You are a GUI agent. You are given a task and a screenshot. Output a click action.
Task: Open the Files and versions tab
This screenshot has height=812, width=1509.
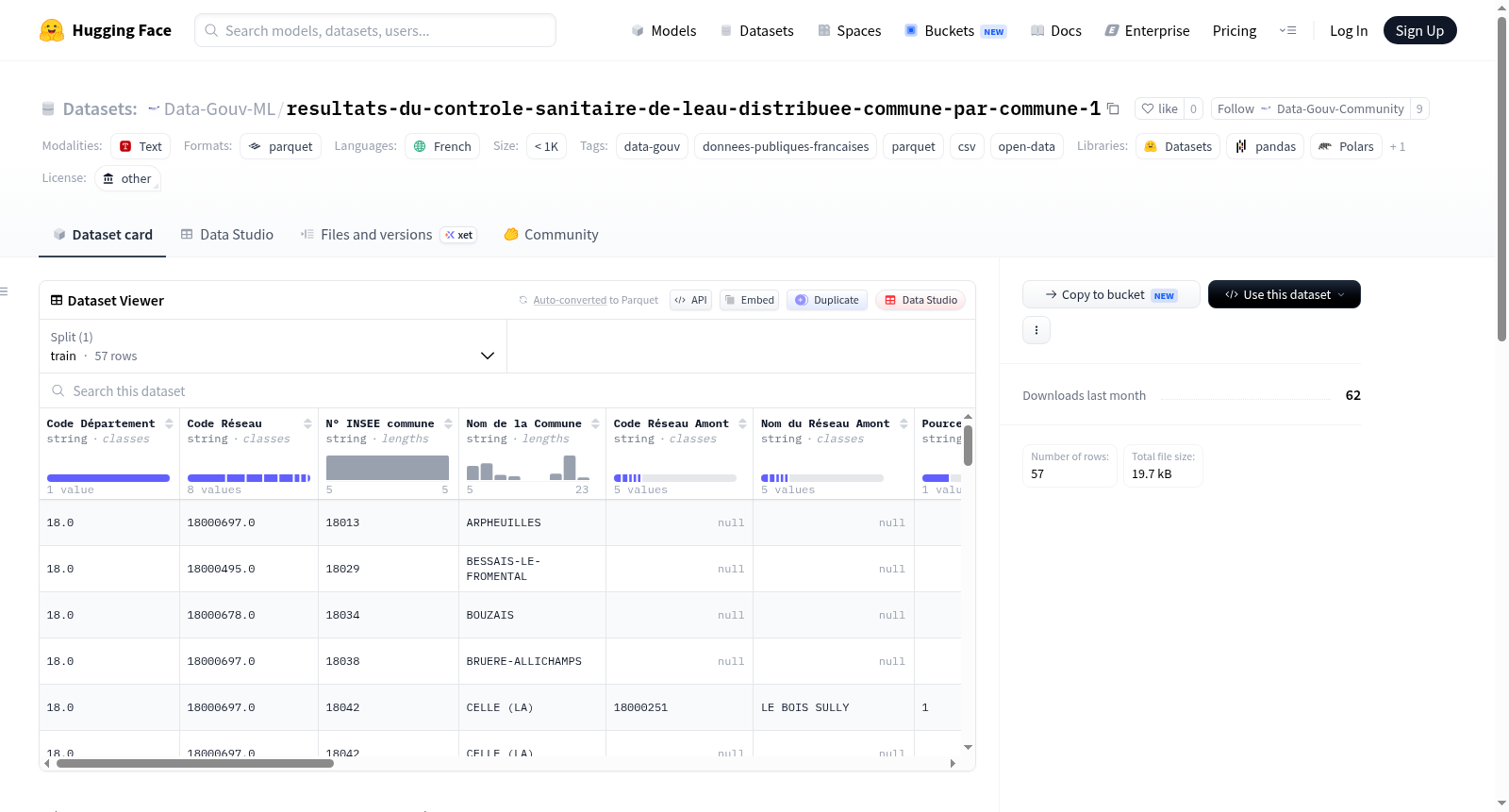click(389, 235)
